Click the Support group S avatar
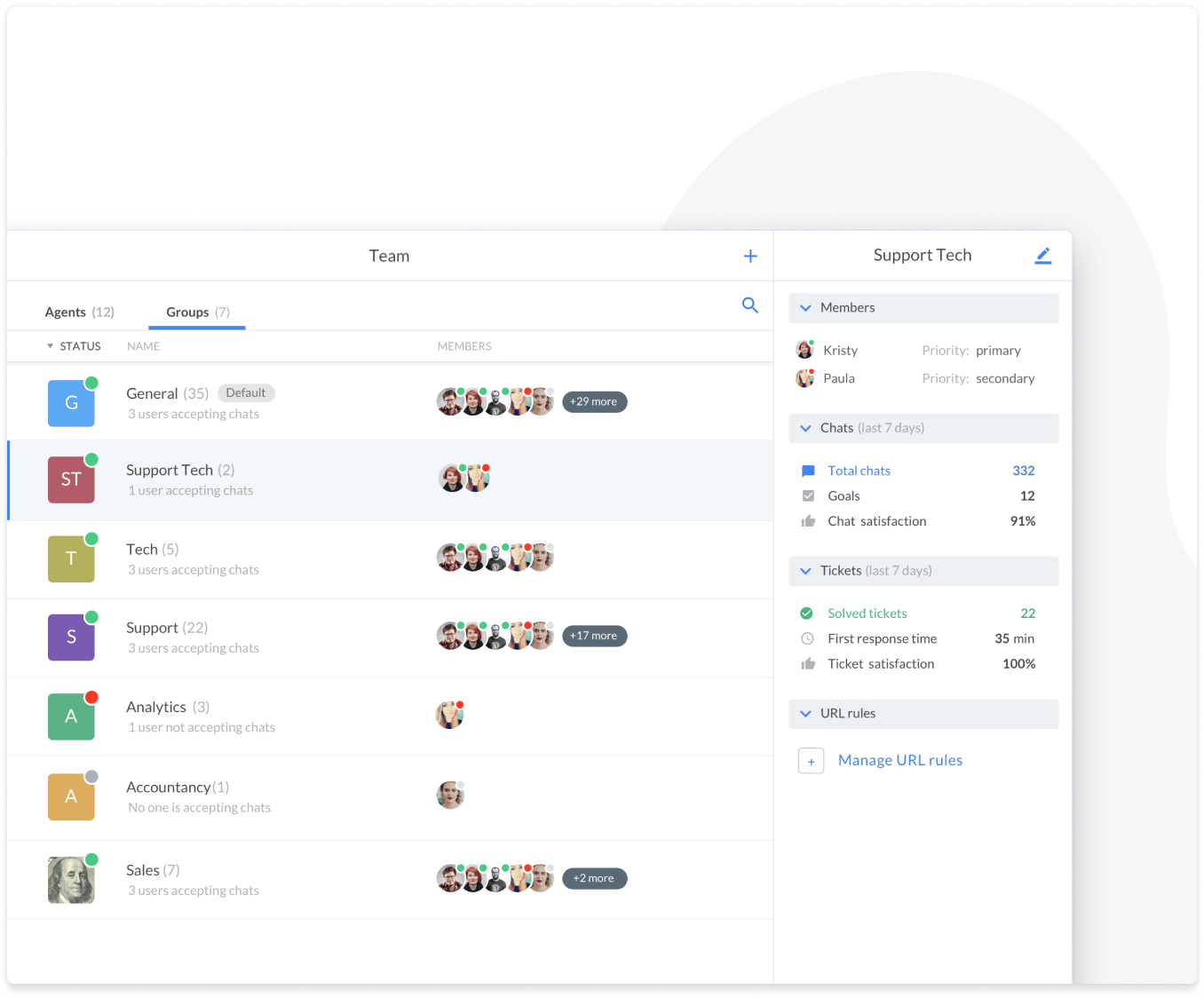Image resolution: width=1204 pixels, height=998 pixels. point(71,637)
